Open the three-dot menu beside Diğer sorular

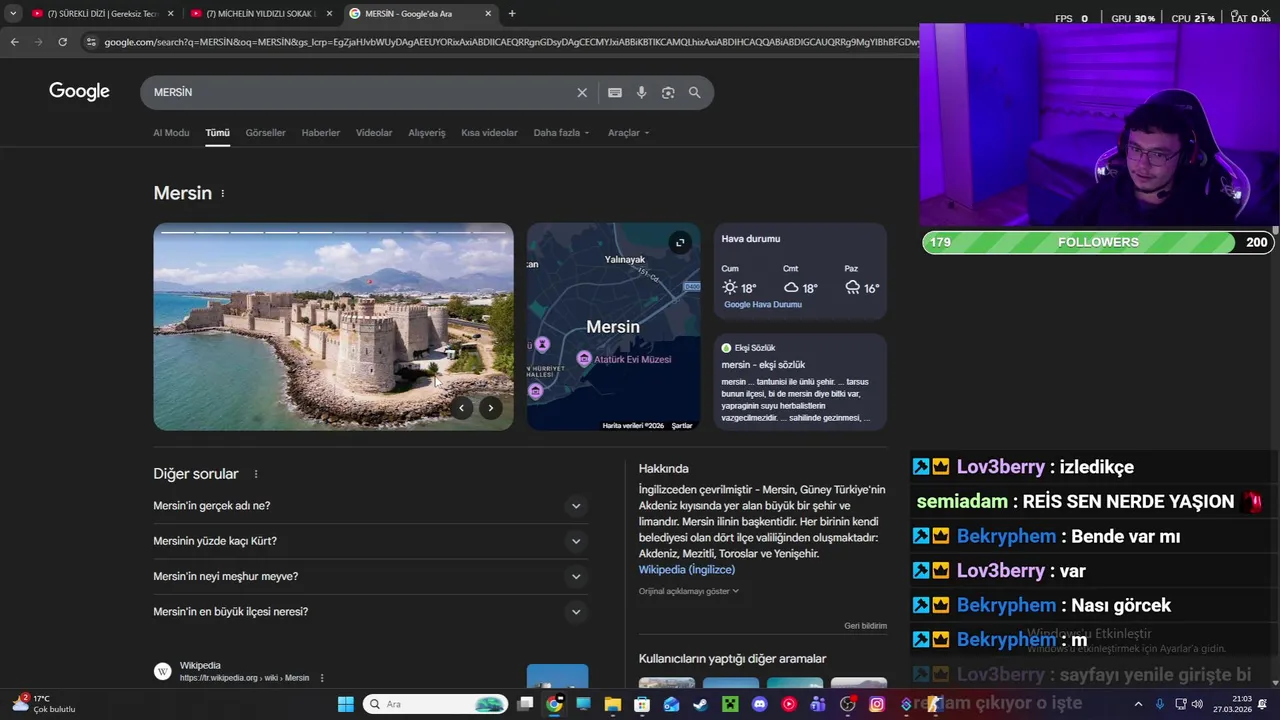[x=256, y=474]
